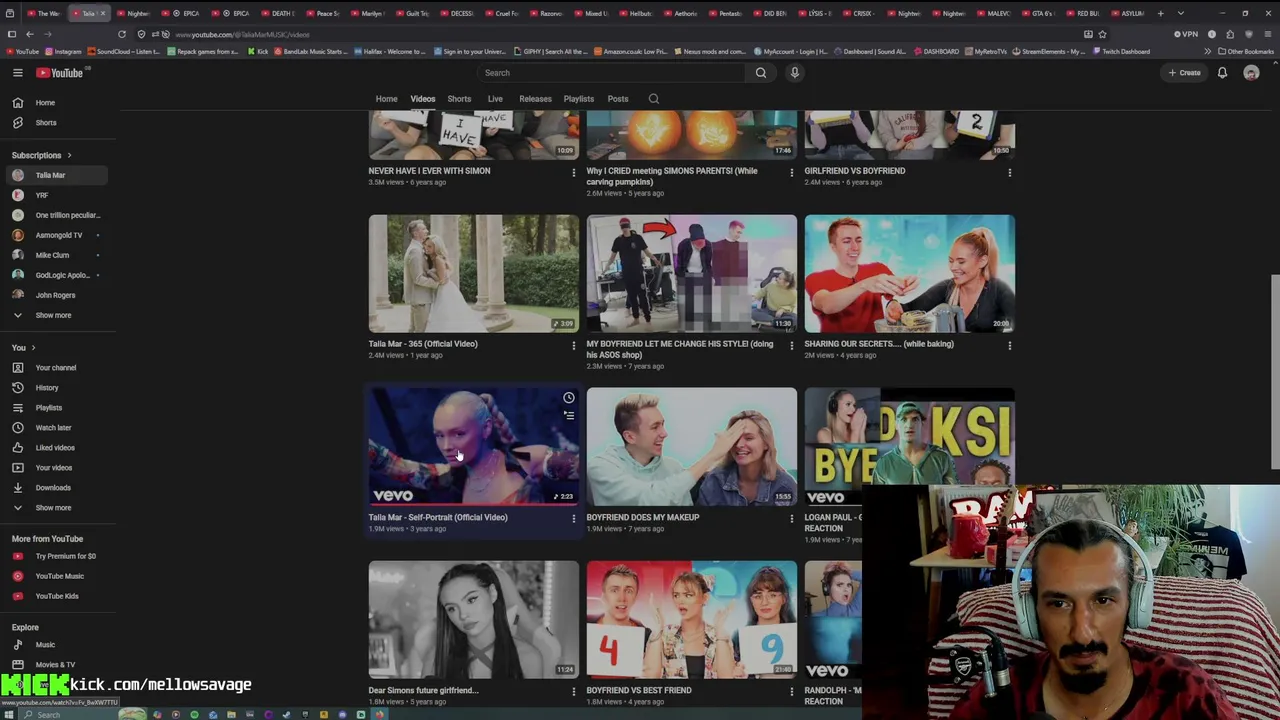1280x720 pixels.
Task: Add Self-Portrait video to queue
Action: (x=568, y=415)
